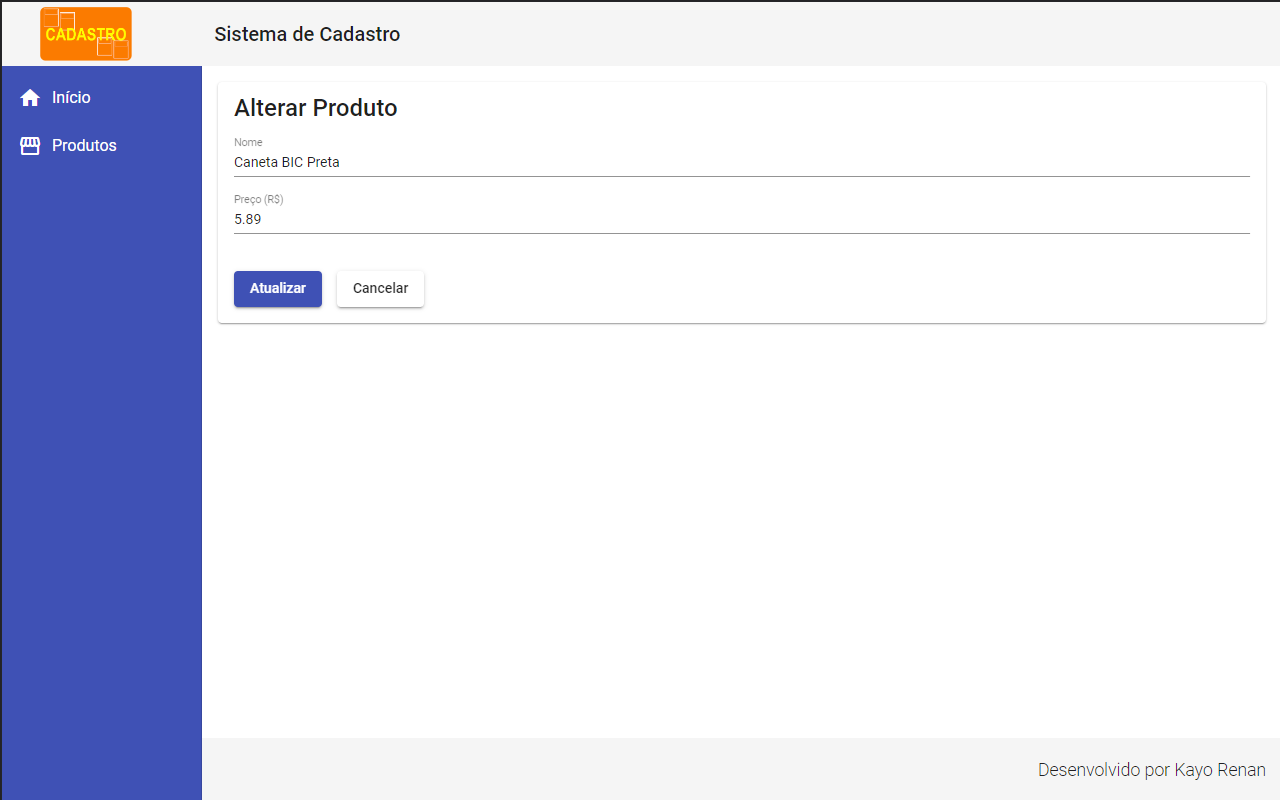Click the storefront icon beside Produtos
Screen dimensions: 1280x800
click(30, 145)
